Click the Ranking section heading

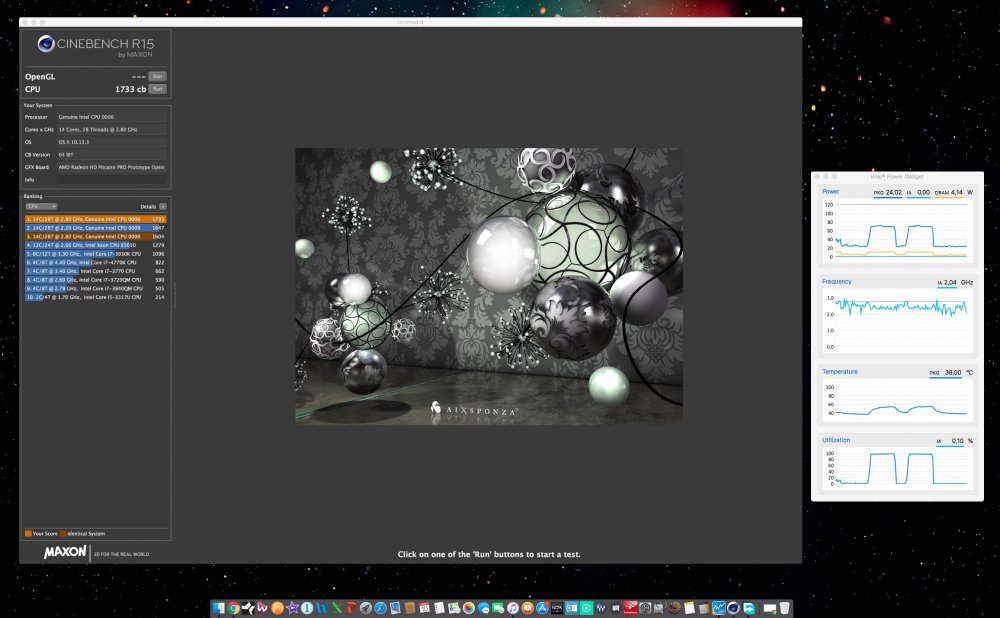click(x=33, y=196)
